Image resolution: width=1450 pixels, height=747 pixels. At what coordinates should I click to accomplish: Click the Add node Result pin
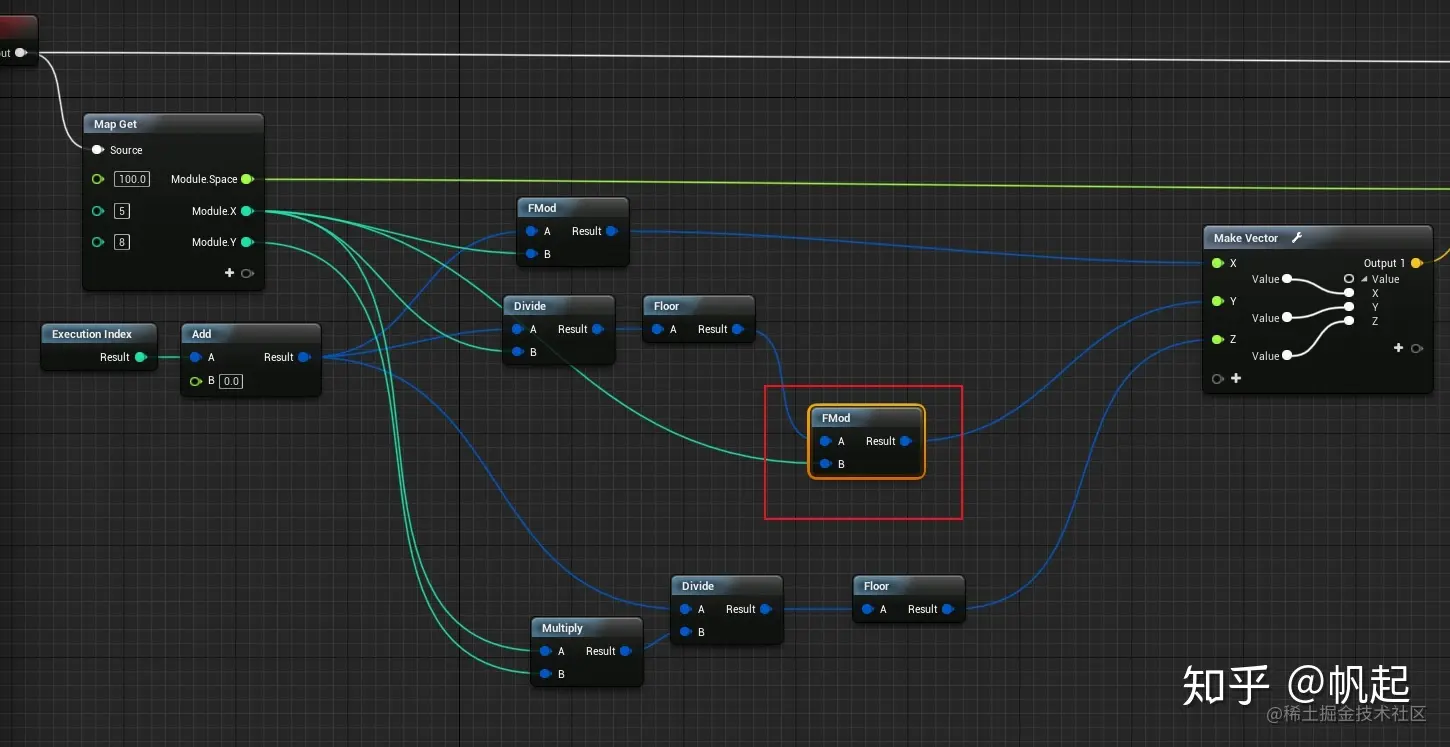pyautogui.click(x=304, y=357)
